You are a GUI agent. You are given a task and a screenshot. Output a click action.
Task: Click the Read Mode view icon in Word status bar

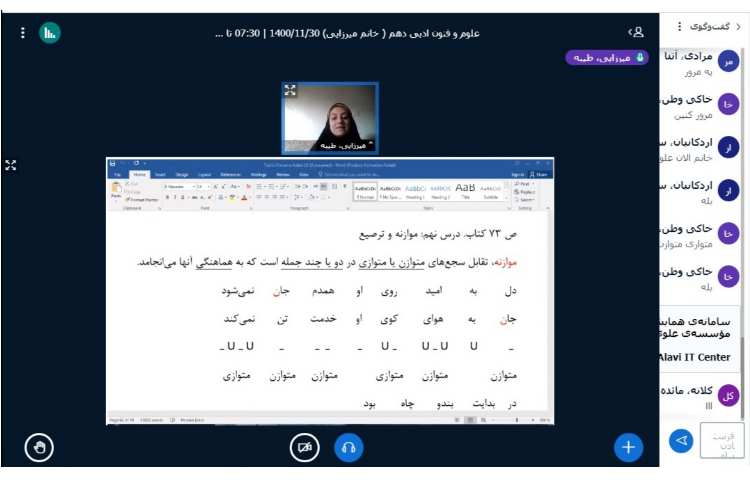pyautogui.click(x=458, y=420)
